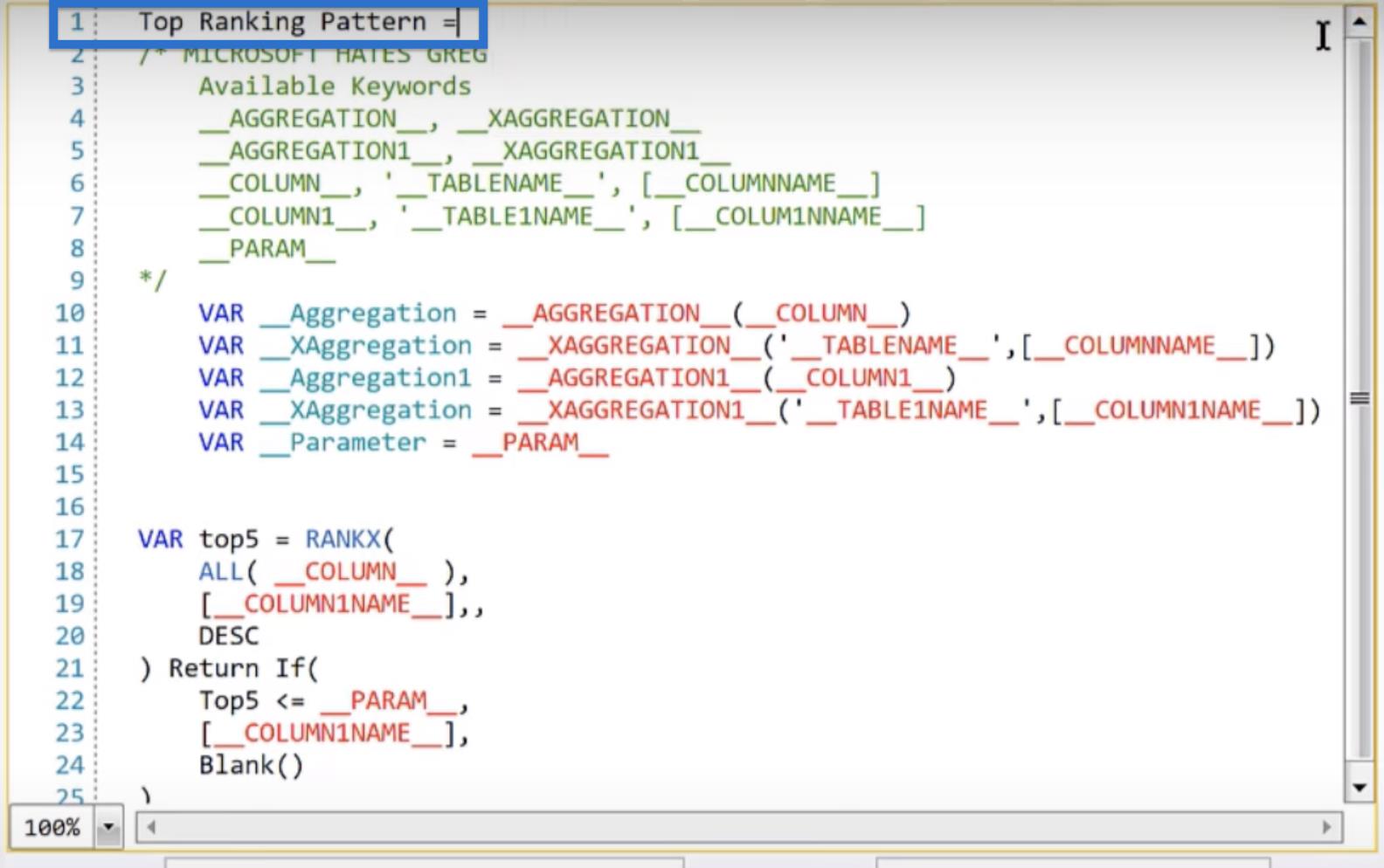Click the vertical scrollbar down arrow
The image size is (1384, 868).
[x=1359, y=788]
